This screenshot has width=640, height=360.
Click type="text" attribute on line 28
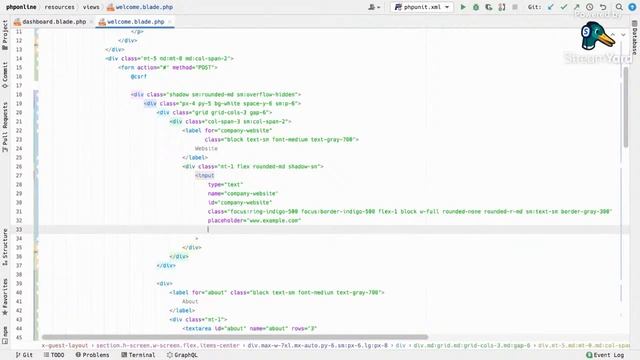225,184
